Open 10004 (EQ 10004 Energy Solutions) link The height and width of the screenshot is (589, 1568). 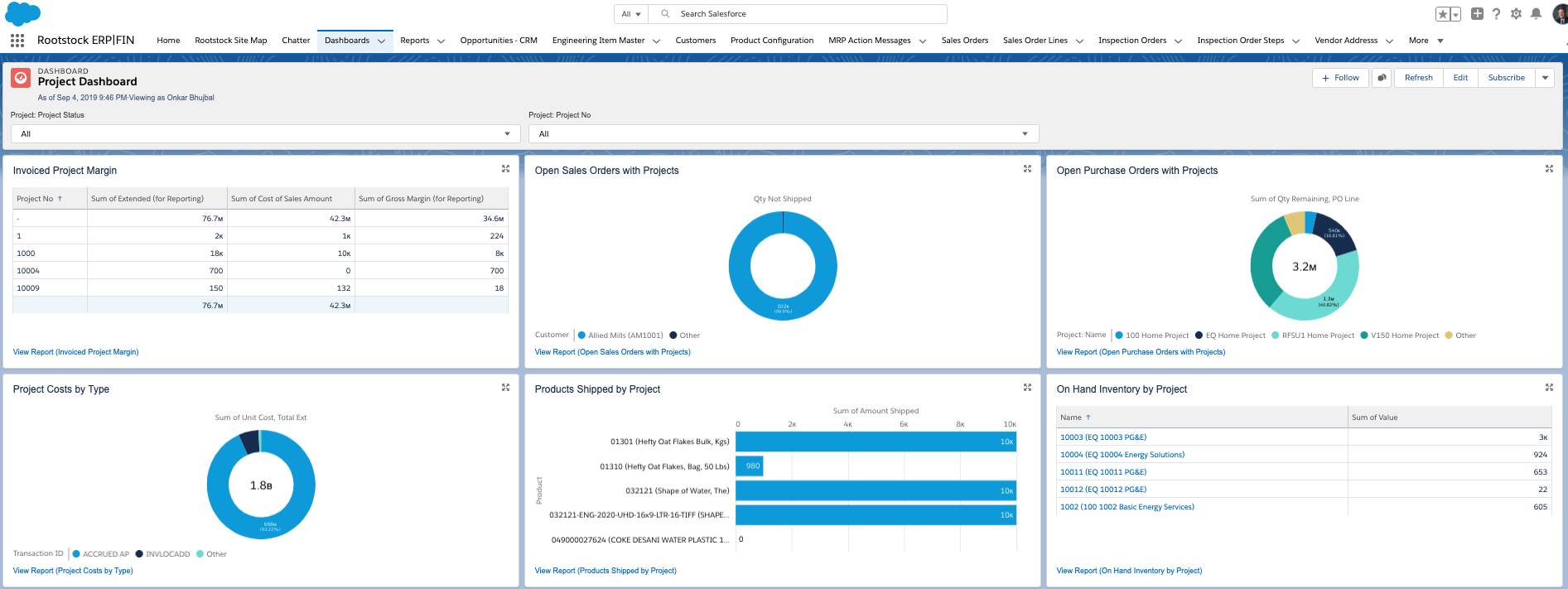(x=1122, y=455)
